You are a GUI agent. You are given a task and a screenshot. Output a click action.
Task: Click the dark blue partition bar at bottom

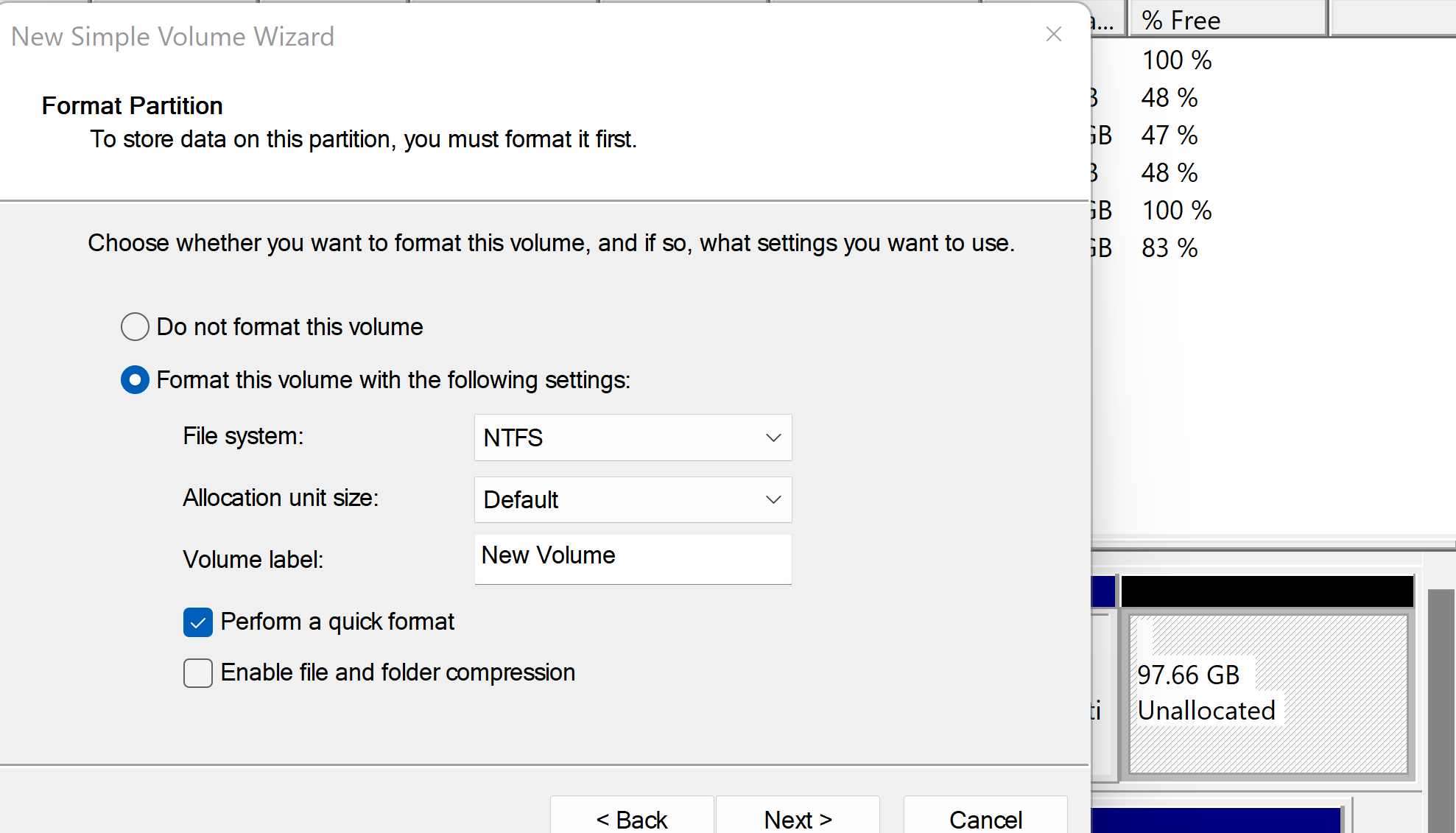1215,820
